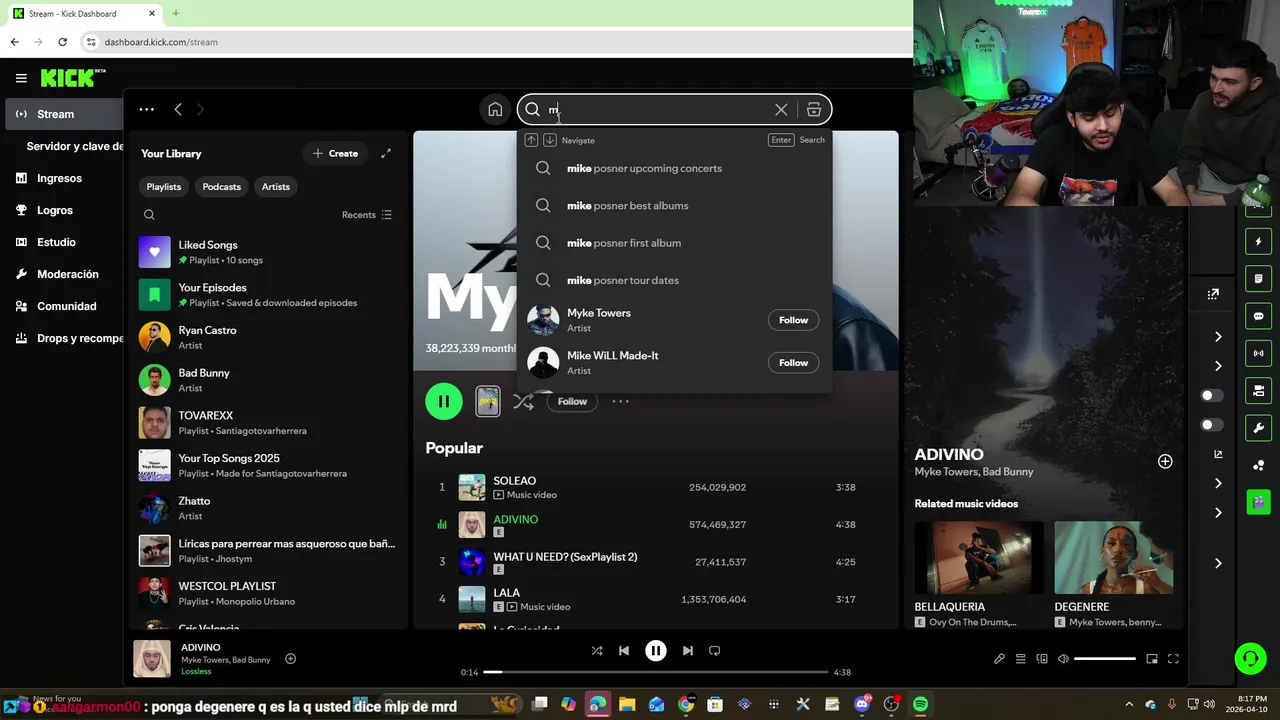Add ADIVINO to library with the plus circle
The height and width of the screenshot is (720, 1280).
point(1165,461)
